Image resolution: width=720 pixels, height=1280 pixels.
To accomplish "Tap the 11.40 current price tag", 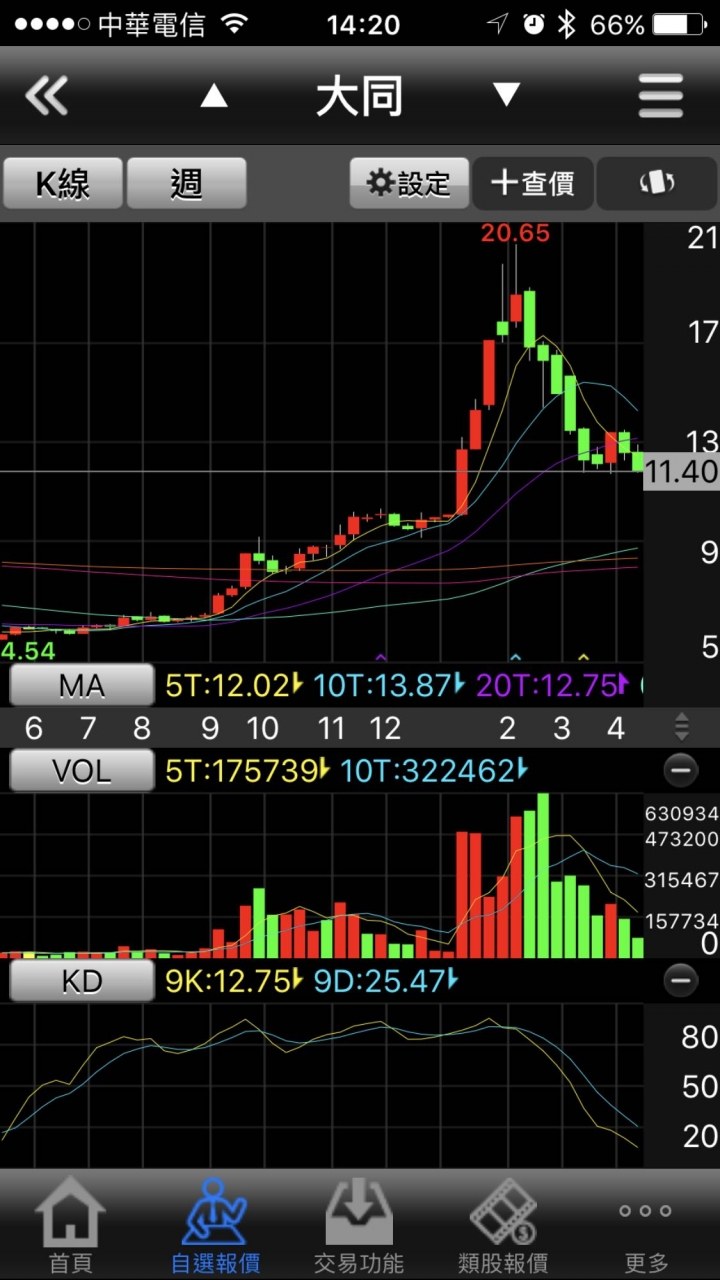I will tap(681, 472).
